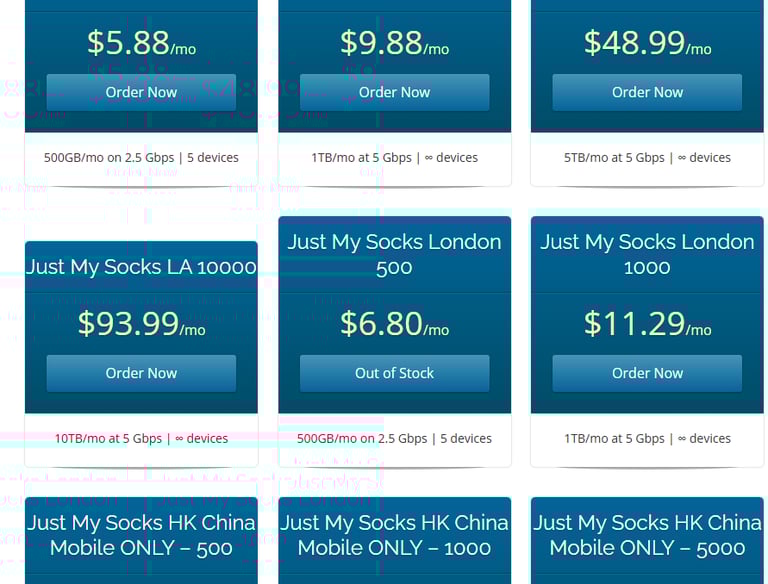768x584 pixels.
Task: Click the Just My Socks LA 10000 title
Action: tap(141, 267)
